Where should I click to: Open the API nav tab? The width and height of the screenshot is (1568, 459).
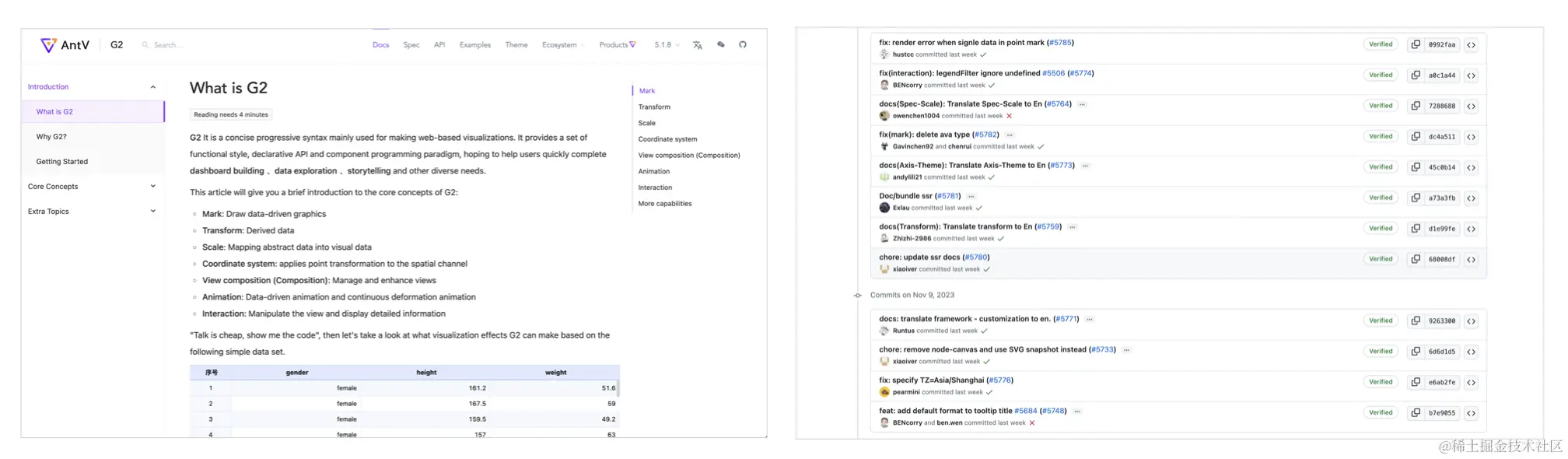(439, 45)
